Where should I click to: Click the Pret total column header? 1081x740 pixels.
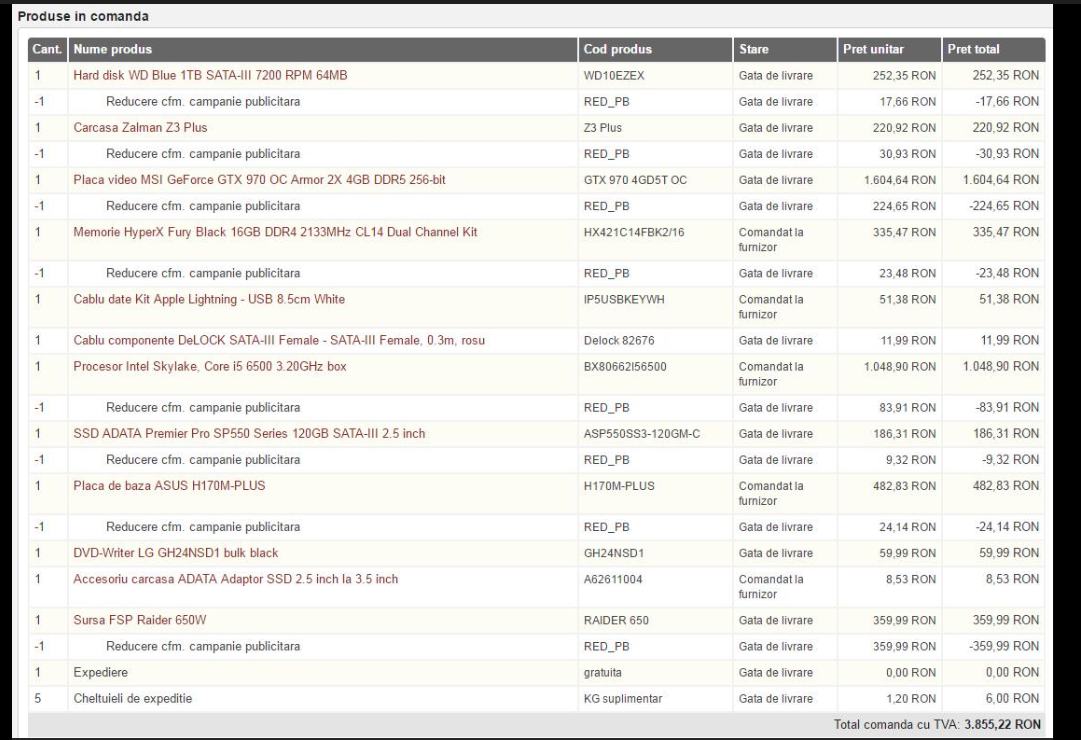[x=993, y=49]
